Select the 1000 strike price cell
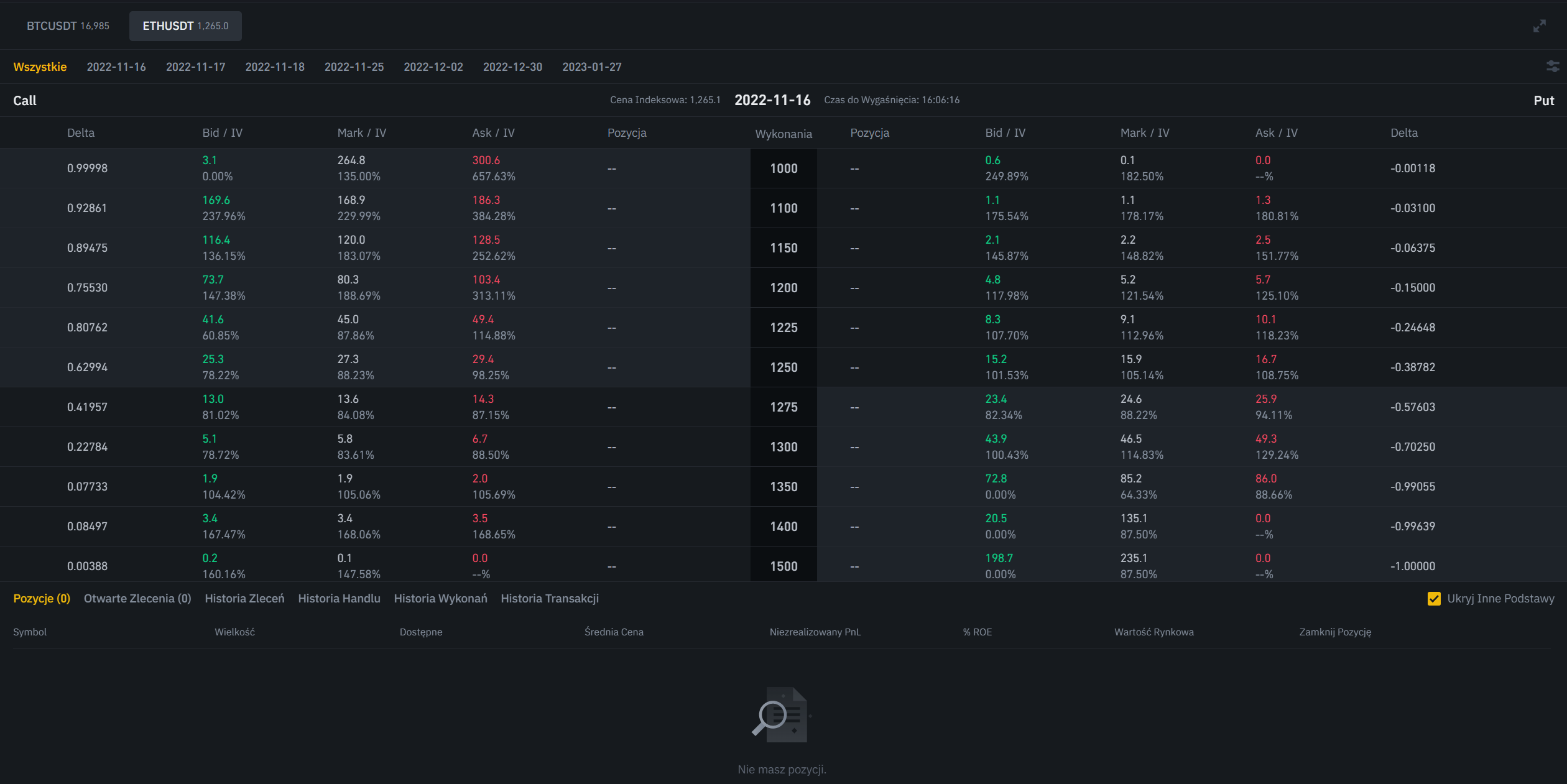This screenshot has width=1567, height=784. coord(783,168)
